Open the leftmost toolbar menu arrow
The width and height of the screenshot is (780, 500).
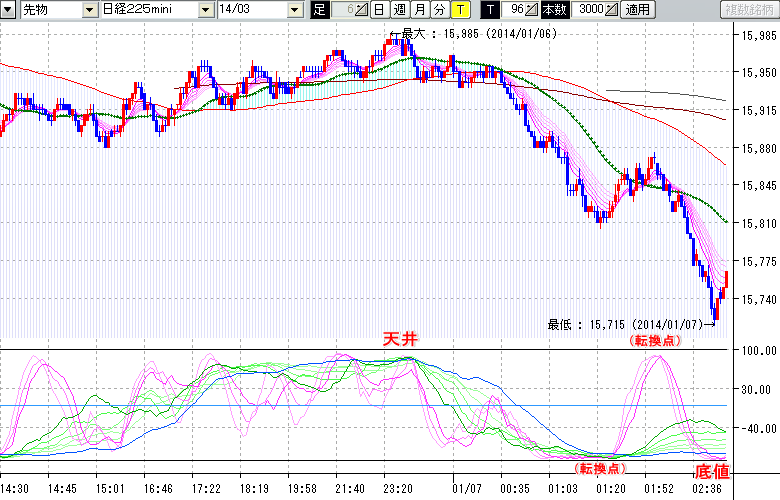(8, 10)
